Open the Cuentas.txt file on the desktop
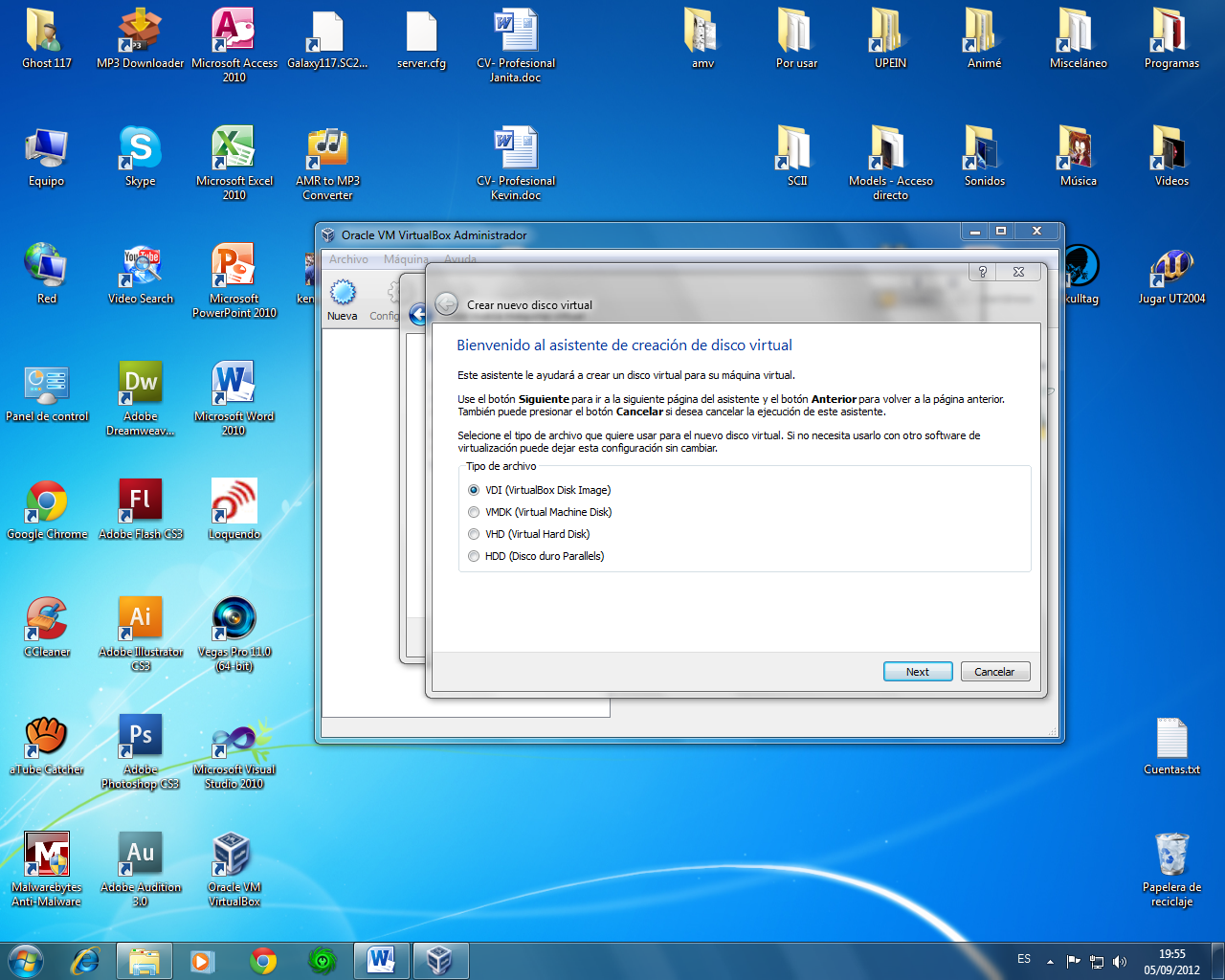The width and height of the screenshot is (1225, 980). [x=1170, y=739]
